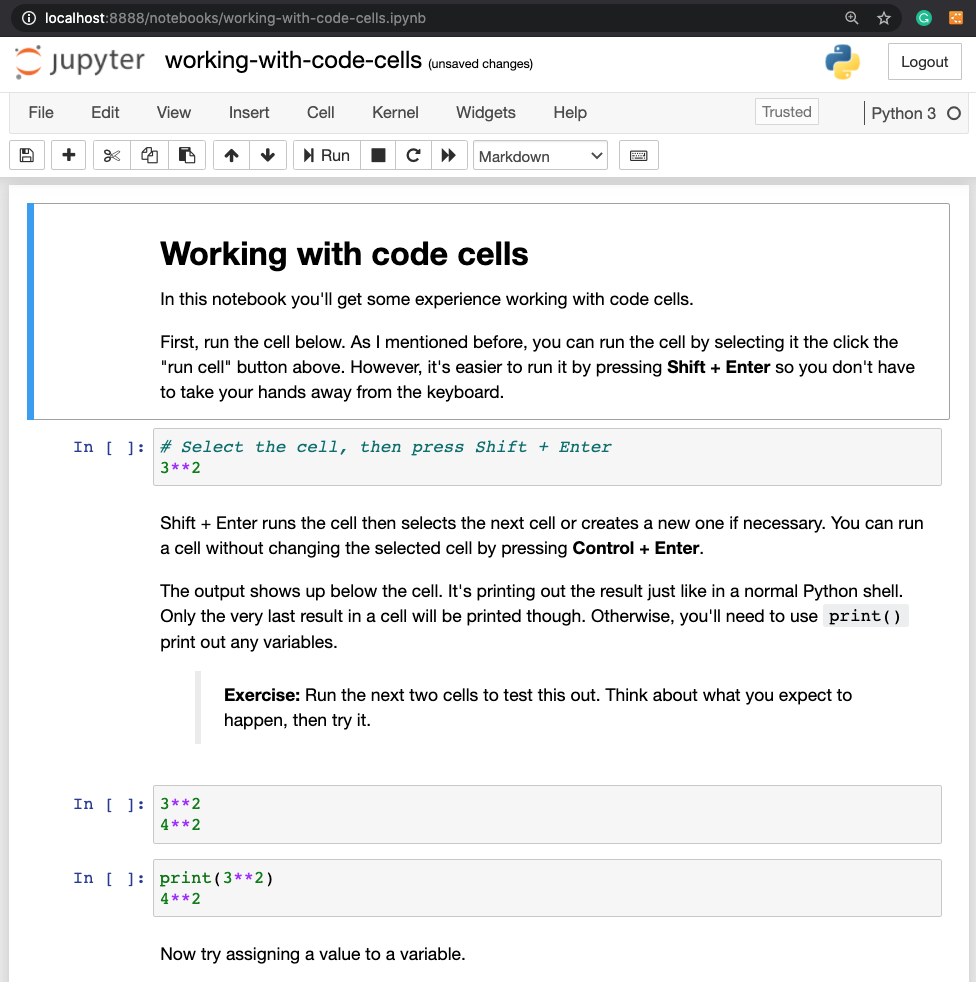Open the cell type dropdown showing Markdown
Screen dimensions: 976x982
point(540,155)
